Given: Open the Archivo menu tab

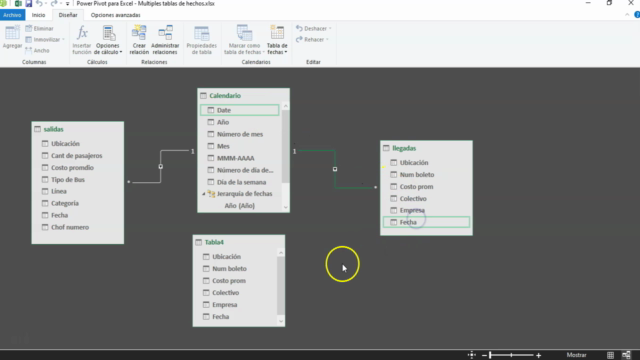Looking at the screenshot, I should tap(12, 15).
